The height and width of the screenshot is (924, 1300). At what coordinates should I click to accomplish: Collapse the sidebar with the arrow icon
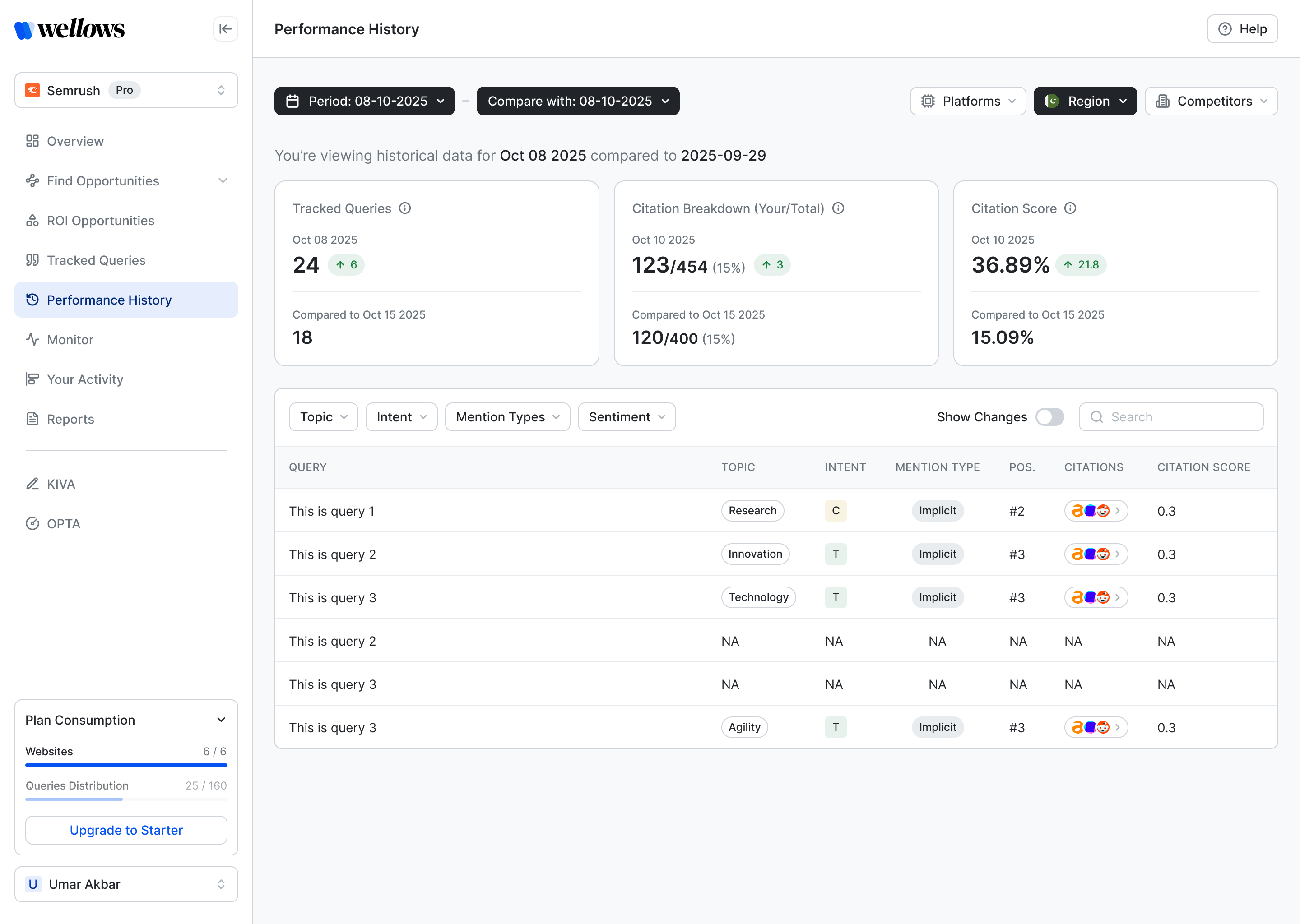225,29
